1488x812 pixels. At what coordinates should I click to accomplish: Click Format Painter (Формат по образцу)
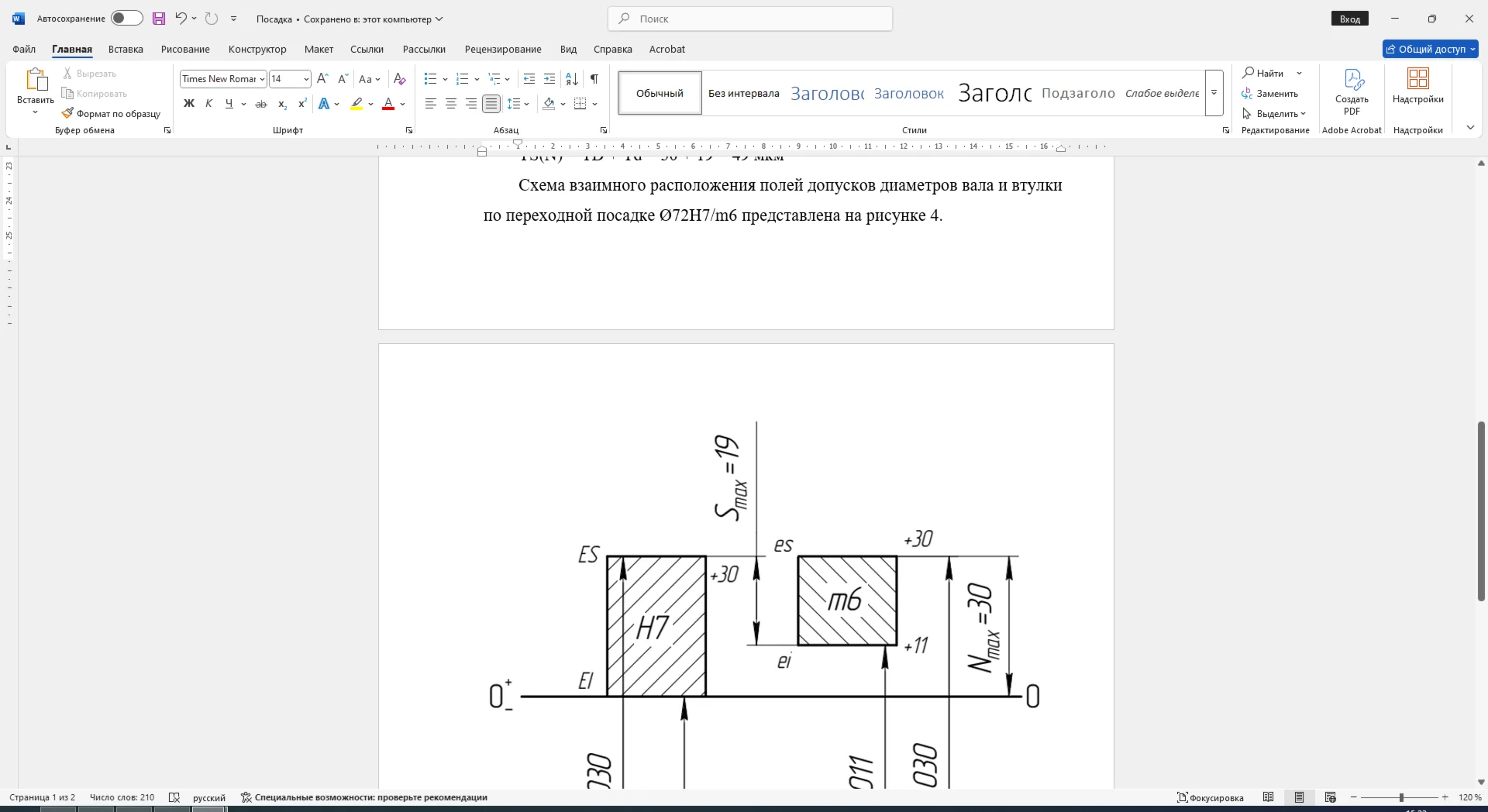click(112, 113)
